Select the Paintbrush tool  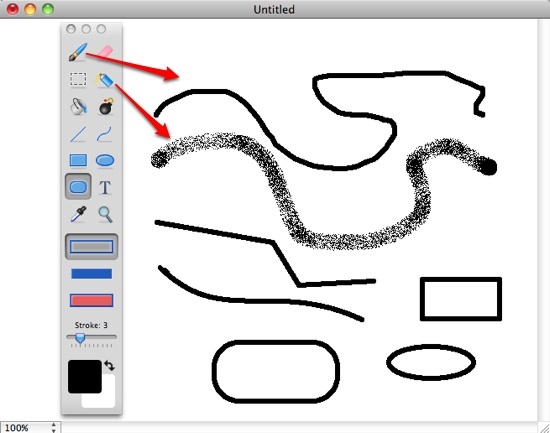pos(78,52)
